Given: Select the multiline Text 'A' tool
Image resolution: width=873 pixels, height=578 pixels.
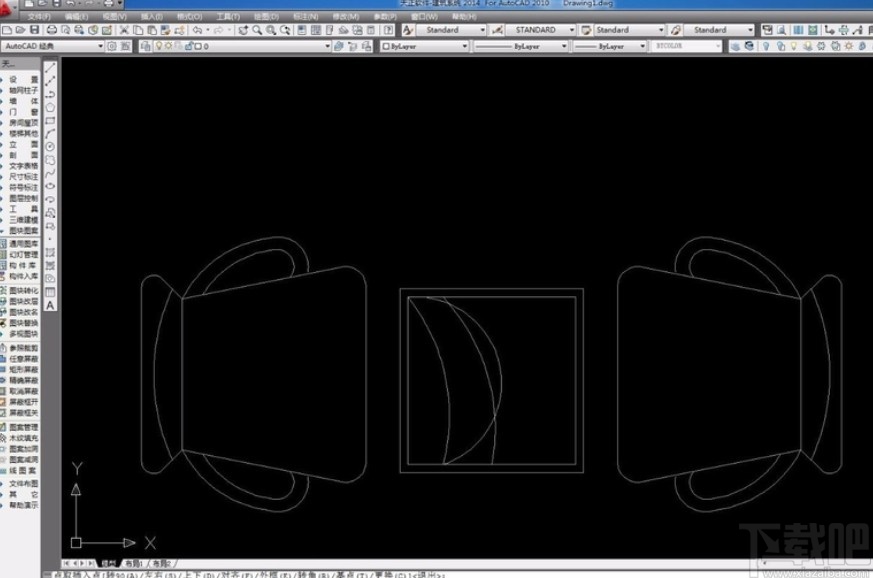Looking at the screenshot, I should (x=50, y=305).
